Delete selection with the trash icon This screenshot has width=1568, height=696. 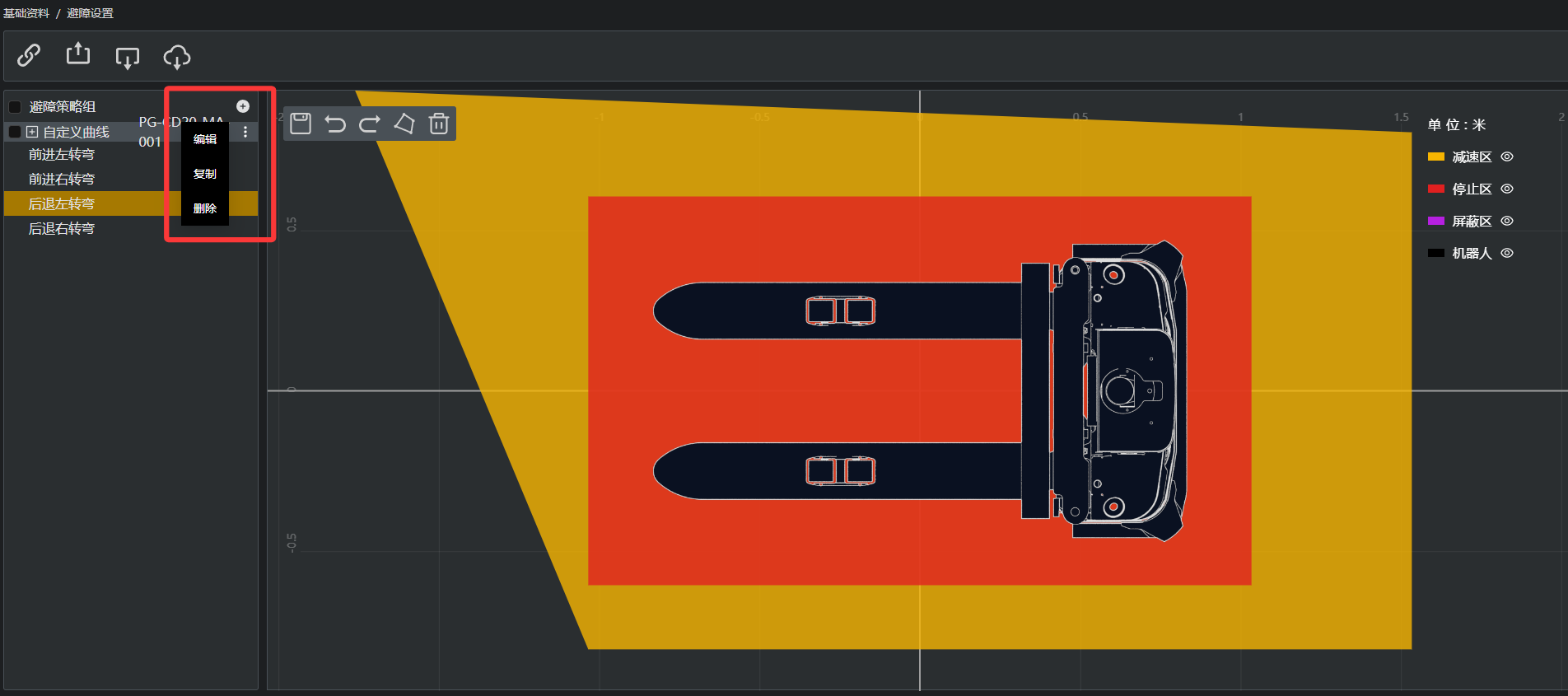tap(439, 124)
